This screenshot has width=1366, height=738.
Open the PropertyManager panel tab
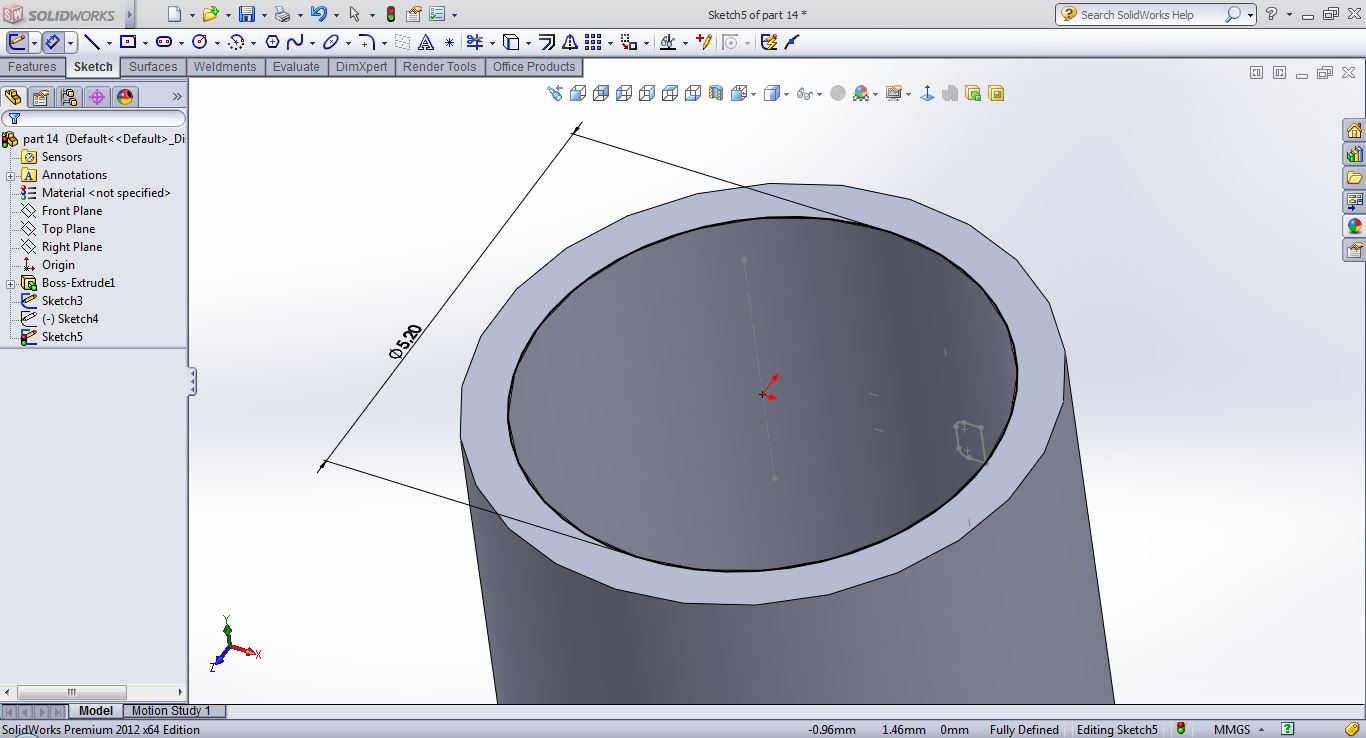[40, 97]
